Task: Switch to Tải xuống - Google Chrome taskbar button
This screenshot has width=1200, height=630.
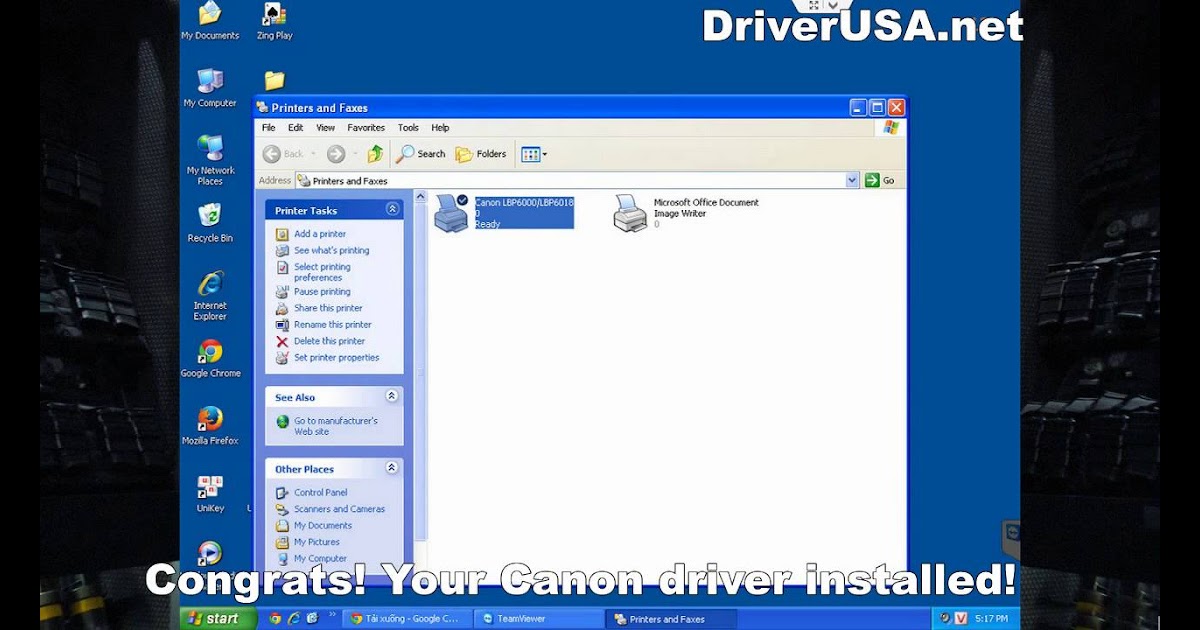Action: coord(407,619)
